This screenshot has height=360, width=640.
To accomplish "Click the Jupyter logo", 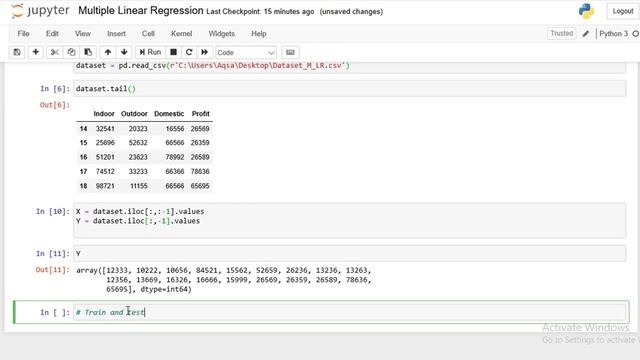I will (40, 11).
